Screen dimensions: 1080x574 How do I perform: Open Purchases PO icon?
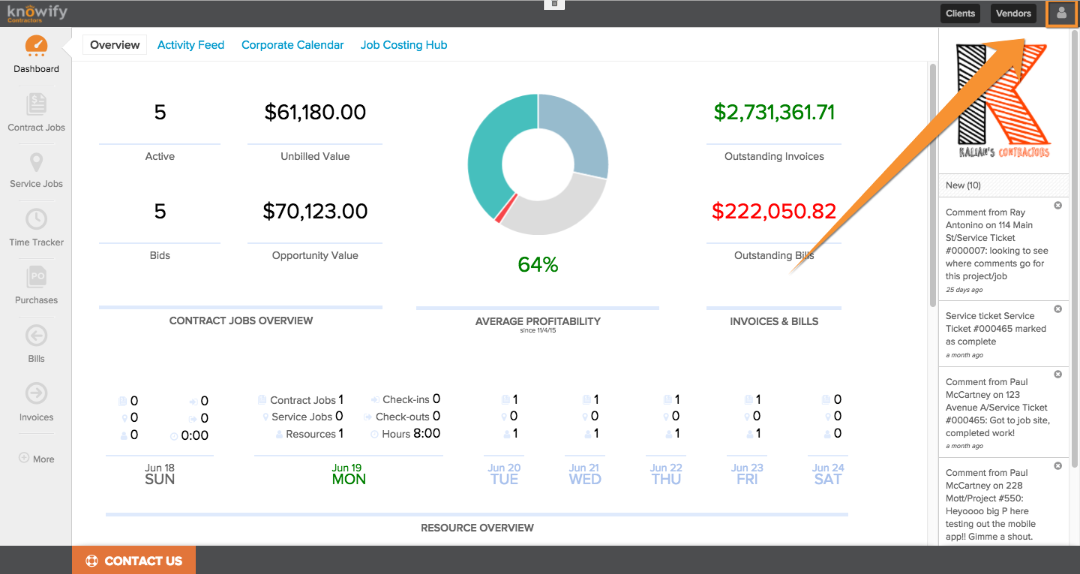[36, 278]
